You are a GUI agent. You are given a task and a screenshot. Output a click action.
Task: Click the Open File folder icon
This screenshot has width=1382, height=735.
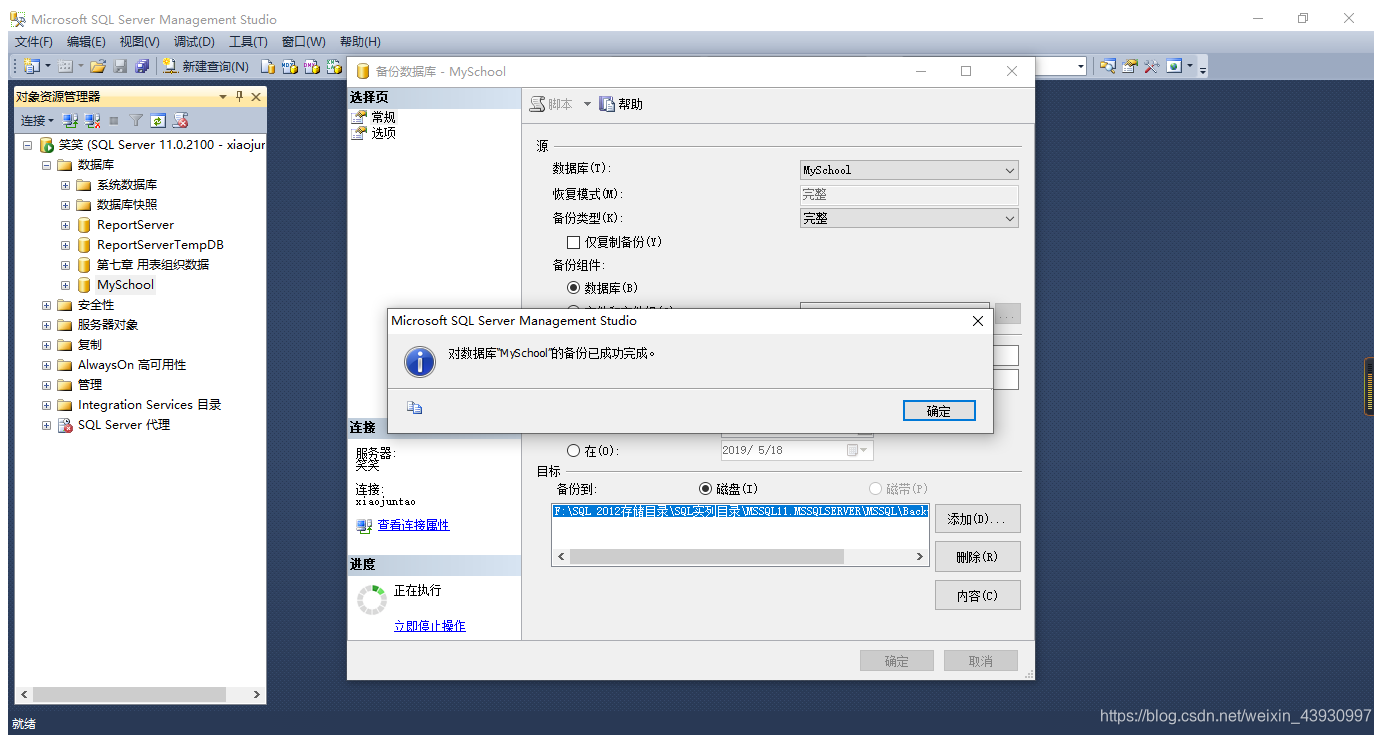click(x=98, y=66)
